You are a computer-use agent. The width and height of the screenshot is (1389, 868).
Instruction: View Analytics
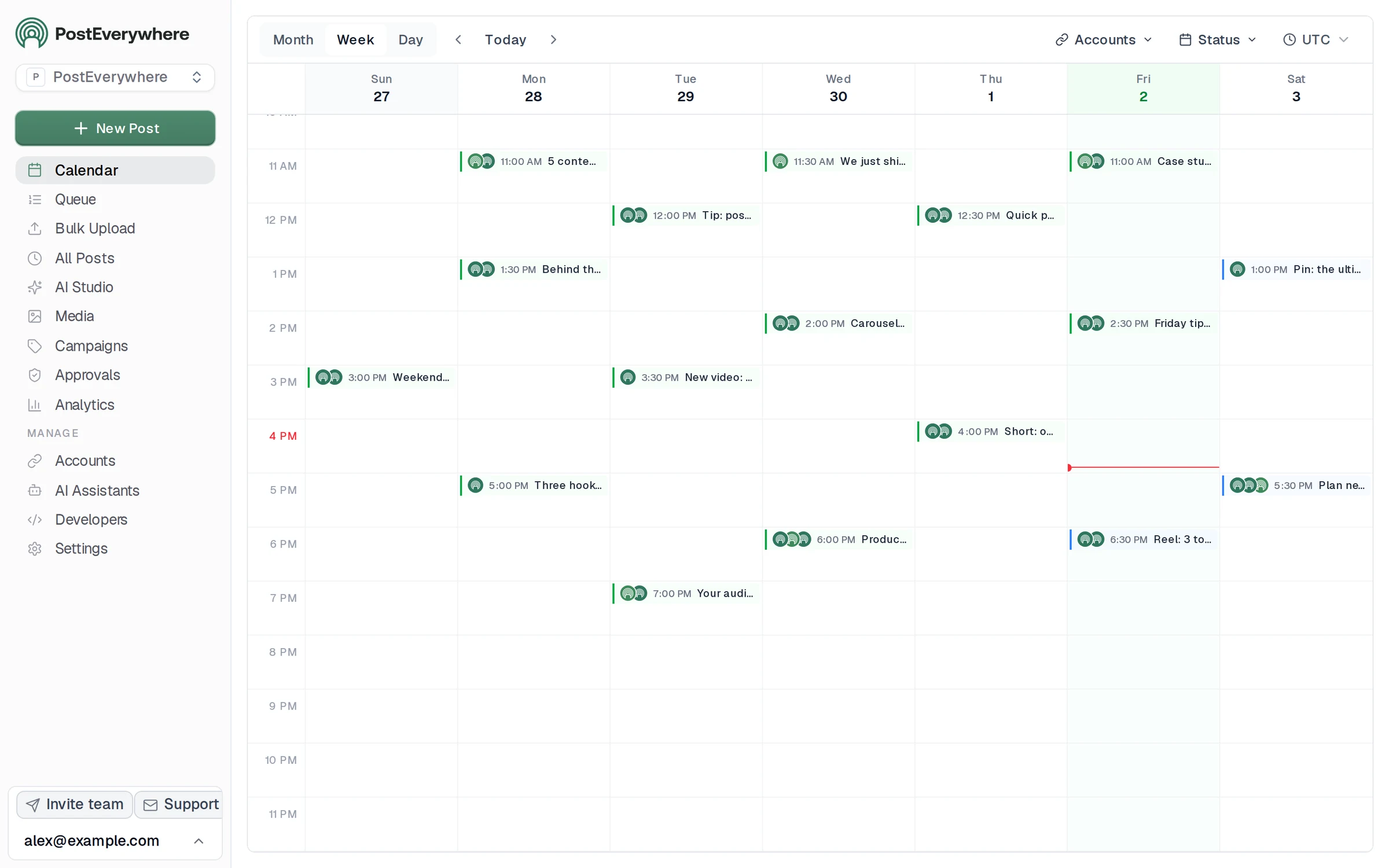pos(115,404)
